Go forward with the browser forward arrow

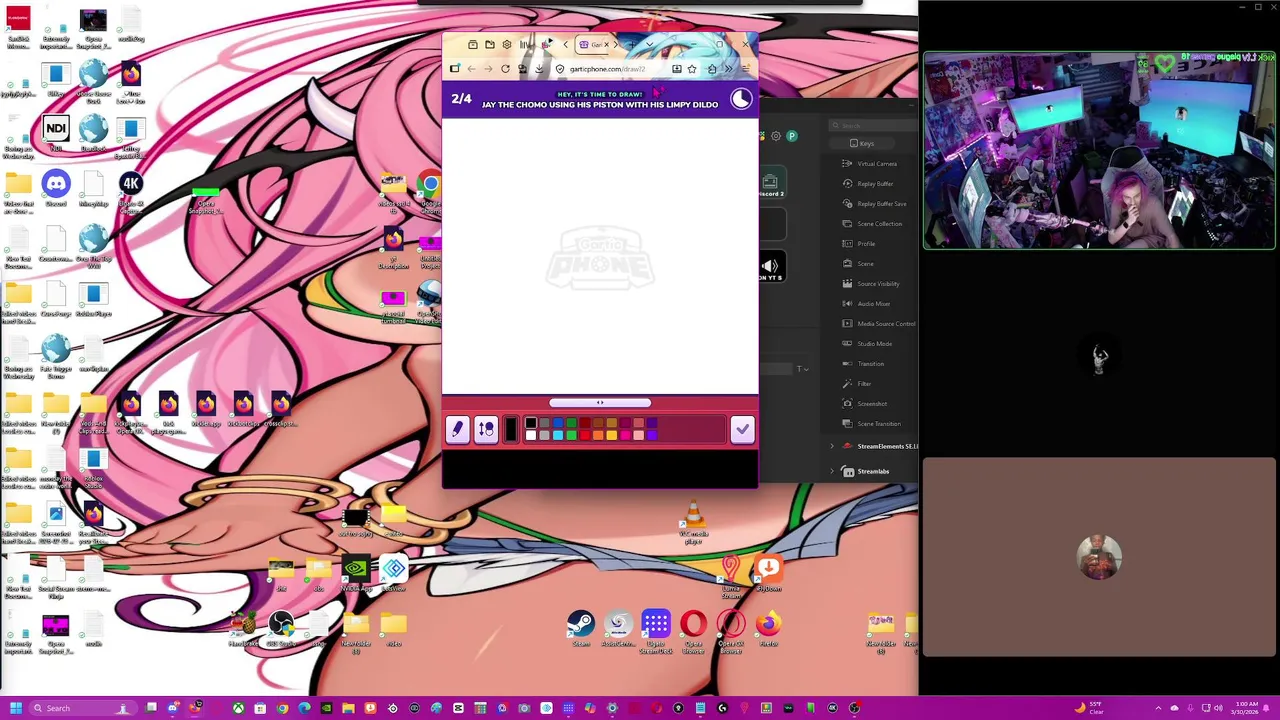[x=488, y=69]
